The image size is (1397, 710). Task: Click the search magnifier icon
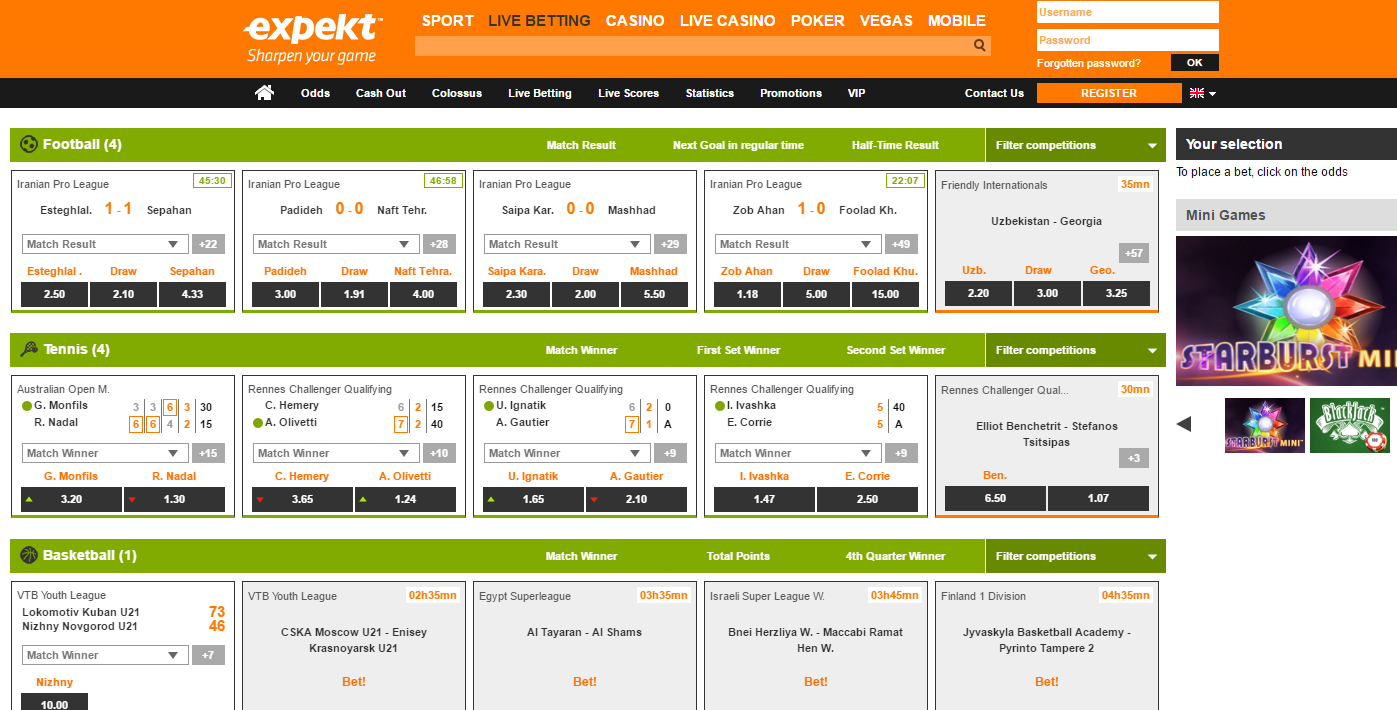pos(980,46)
